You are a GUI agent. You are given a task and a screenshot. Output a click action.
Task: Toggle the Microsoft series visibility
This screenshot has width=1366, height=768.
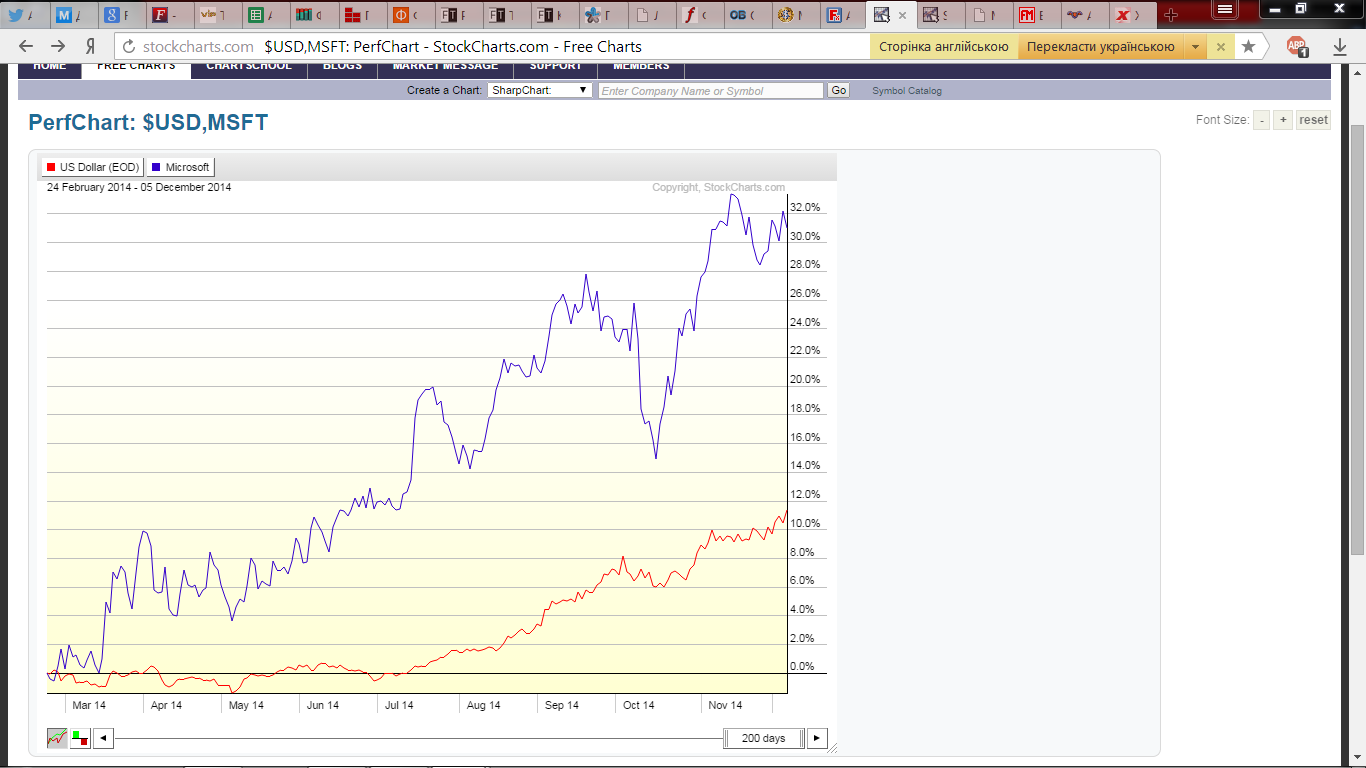[x=181, y=167]
